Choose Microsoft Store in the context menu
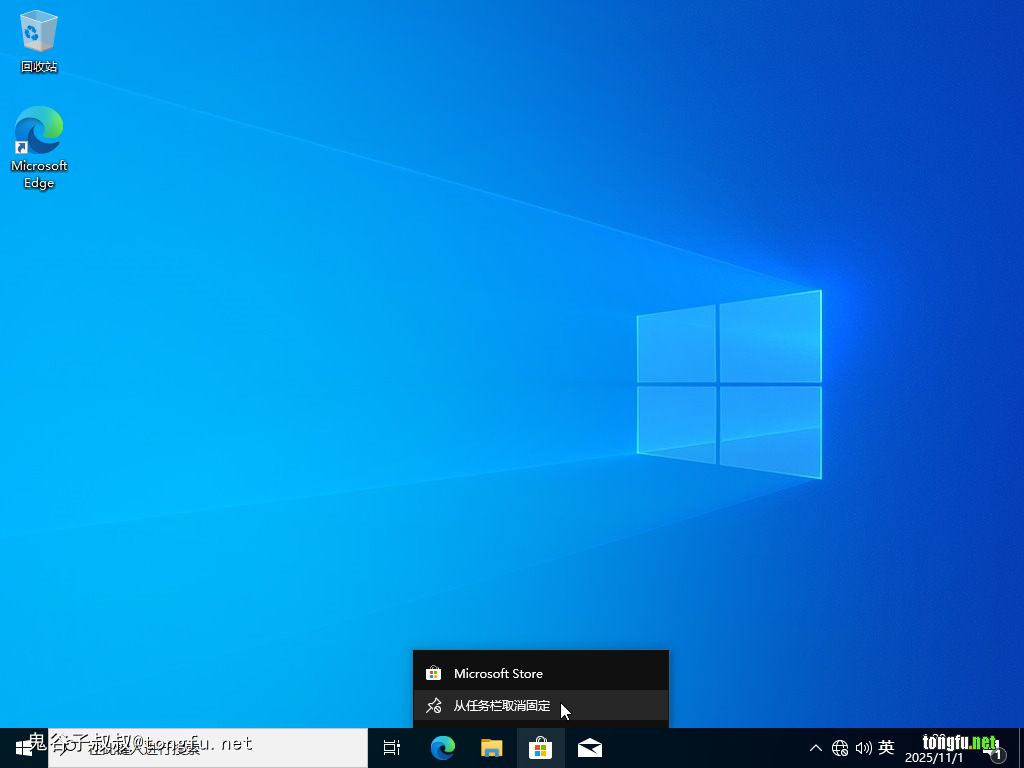This screenshot has width=1024, height=768. (498, 673)
